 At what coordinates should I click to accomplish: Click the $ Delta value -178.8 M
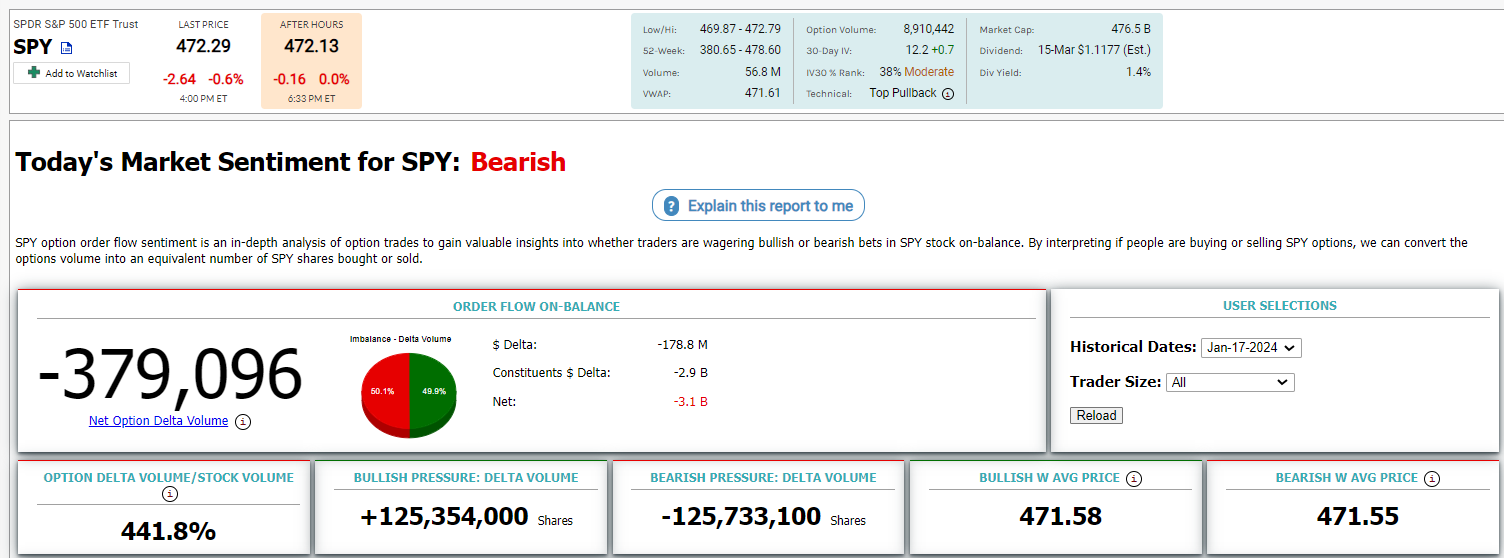[683, 345]
